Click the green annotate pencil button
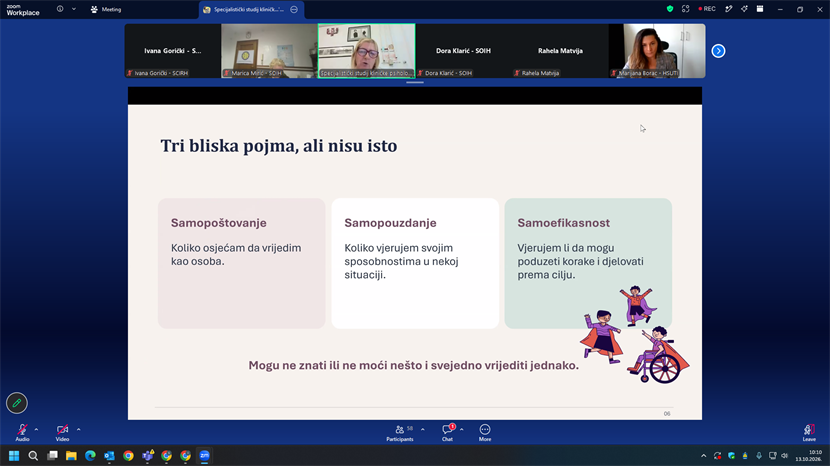This screenshot has height=466, width=830. [x=17, y=403]
